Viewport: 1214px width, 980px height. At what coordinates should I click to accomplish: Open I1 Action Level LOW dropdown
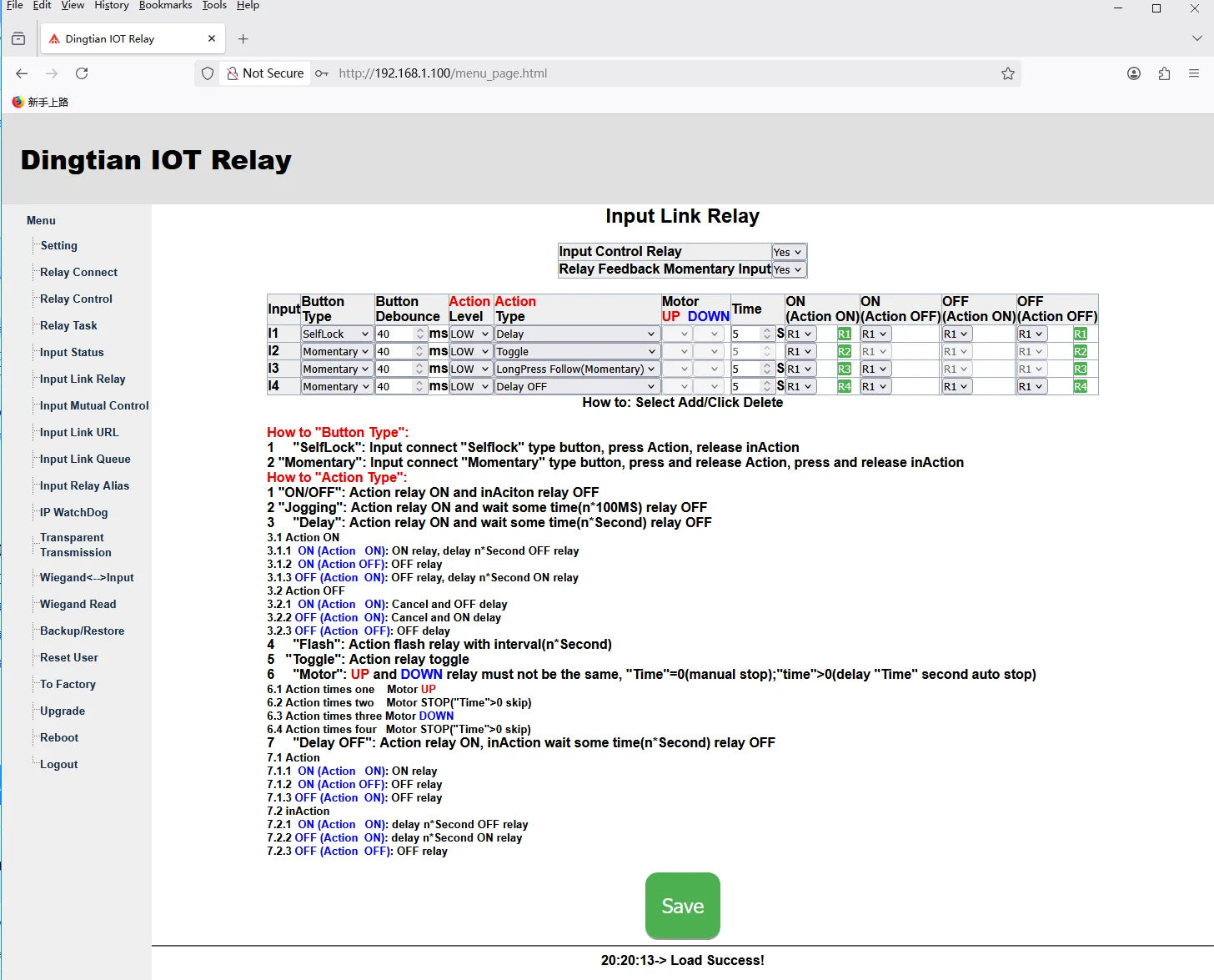point(470,334)
